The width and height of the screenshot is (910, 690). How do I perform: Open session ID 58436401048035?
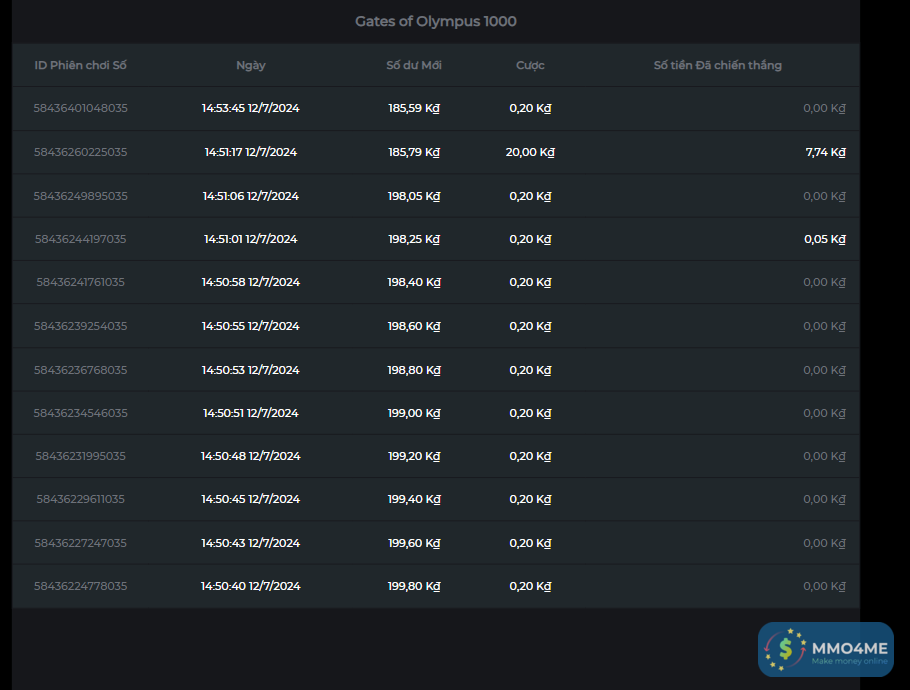click(81, 108)
